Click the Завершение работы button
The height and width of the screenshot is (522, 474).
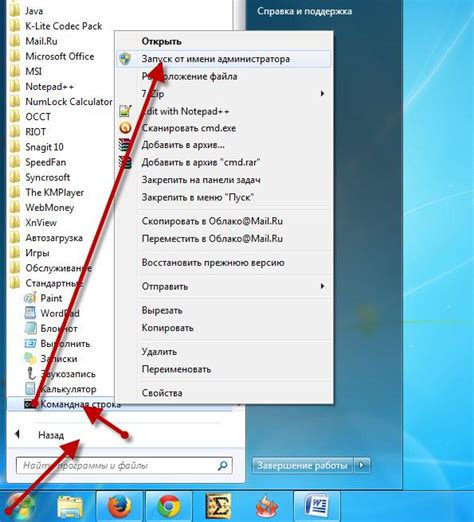point(302,465)
